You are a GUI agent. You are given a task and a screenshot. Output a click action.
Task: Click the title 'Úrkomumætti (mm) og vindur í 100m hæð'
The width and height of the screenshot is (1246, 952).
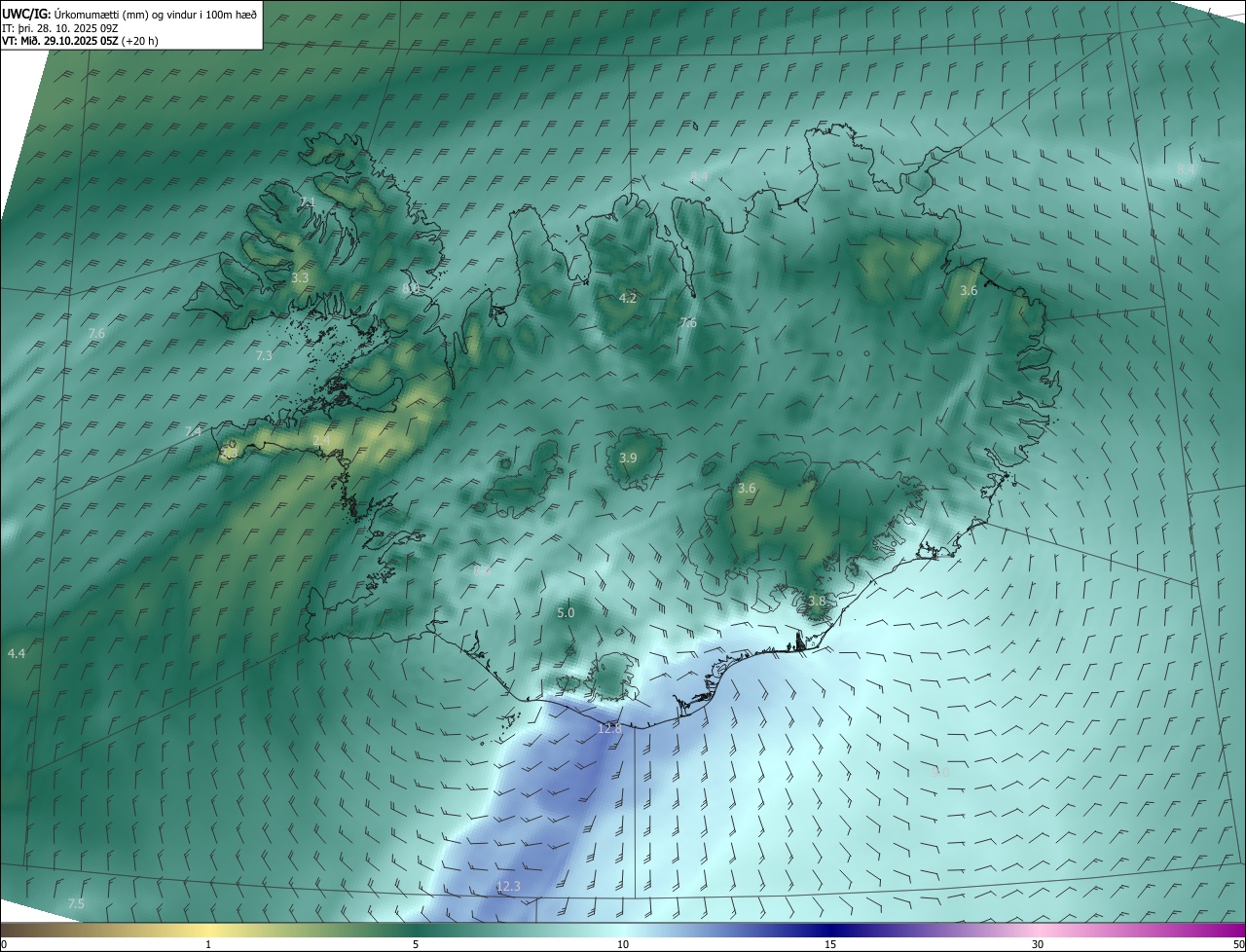tap(156, 13)
